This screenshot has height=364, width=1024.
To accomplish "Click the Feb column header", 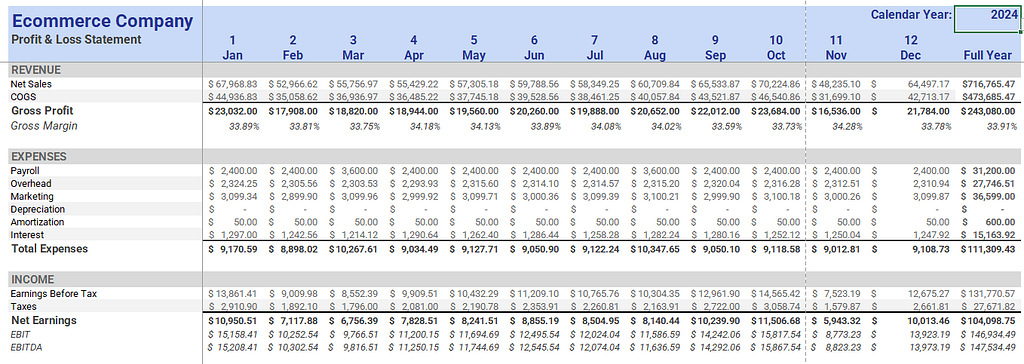I will [x=293, y=56].
